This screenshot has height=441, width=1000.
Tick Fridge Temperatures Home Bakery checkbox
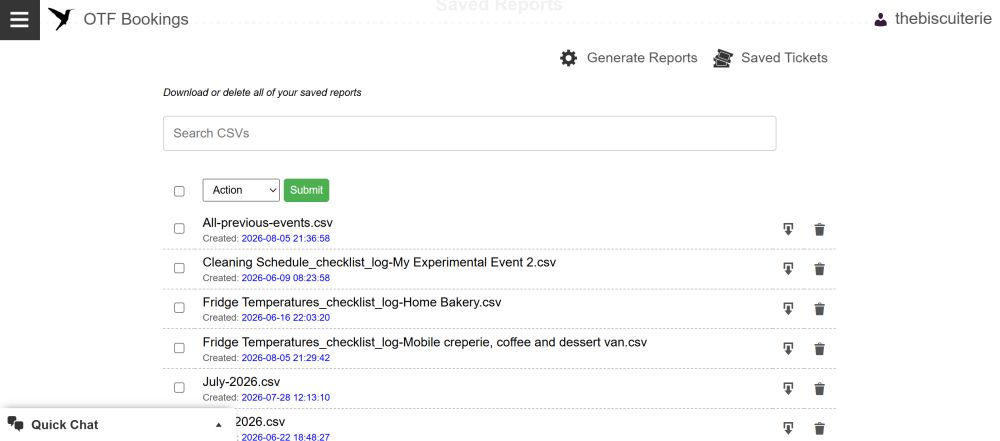click(x=179, y=308)
